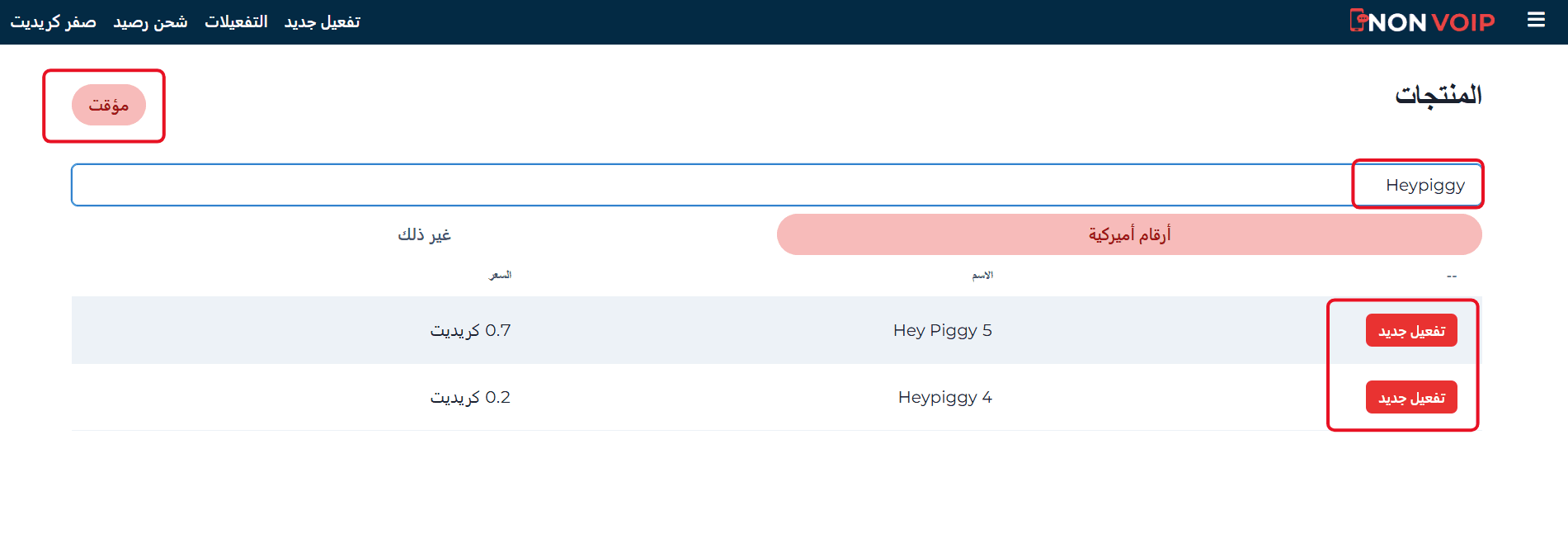Open التفعيلات in top navigation
The height and width of the screenshot is (534, 1568).
point(236,22)
